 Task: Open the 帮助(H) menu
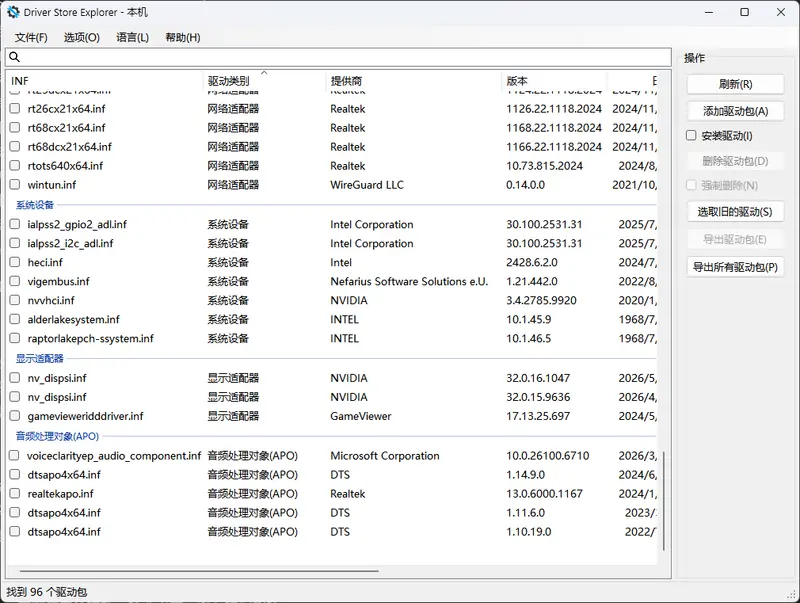[183, 37]
